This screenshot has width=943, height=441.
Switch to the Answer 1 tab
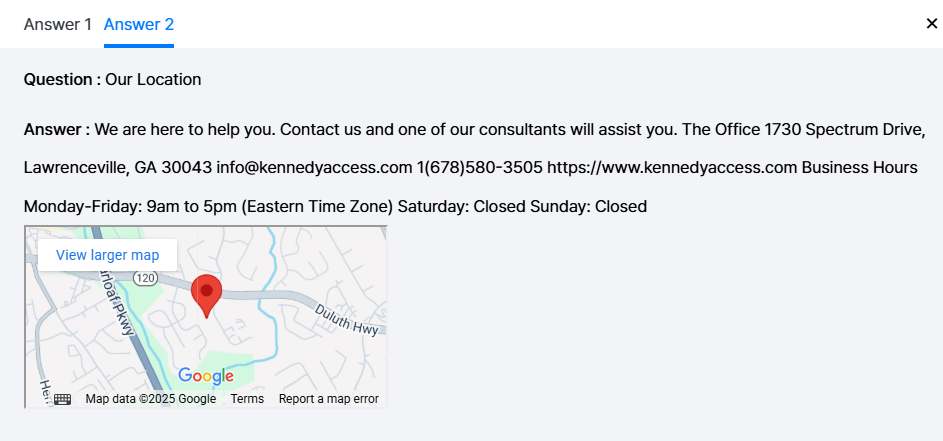pyautogui.click(x=58, y=24)
